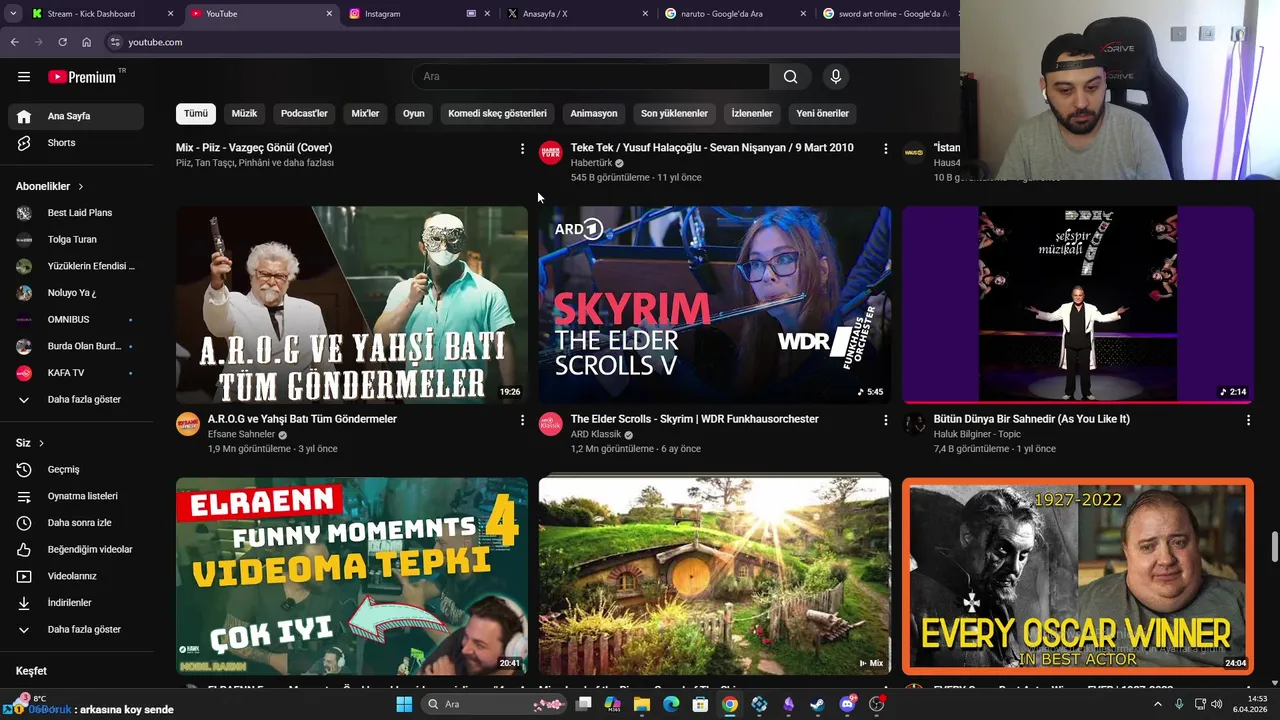Play Every Oscar Winner thumbnail
Viewport: 1280px width, 720px height.
click(1078, 576)
